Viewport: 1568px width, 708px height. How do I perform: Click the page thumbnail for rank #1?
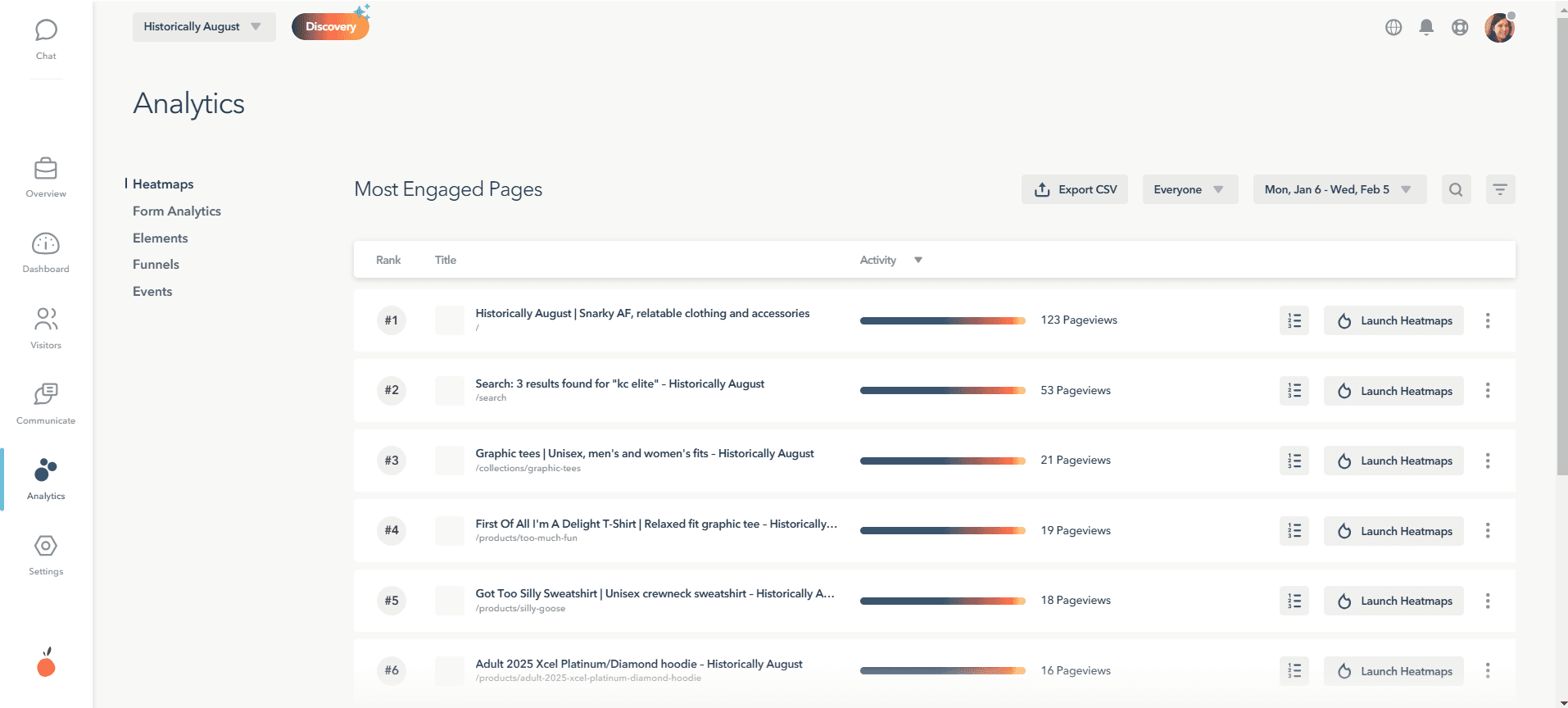(x=450, y=320)
